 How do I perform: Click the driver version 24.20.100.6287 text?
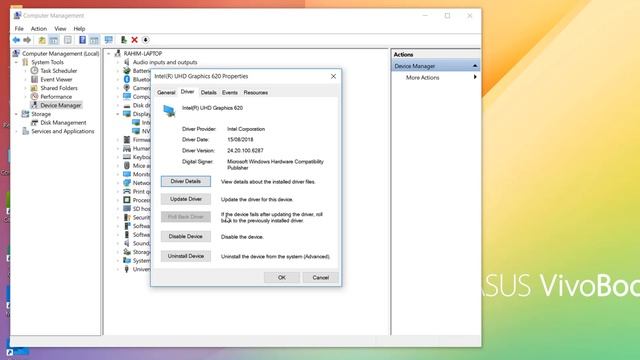[x=245, y=151]
